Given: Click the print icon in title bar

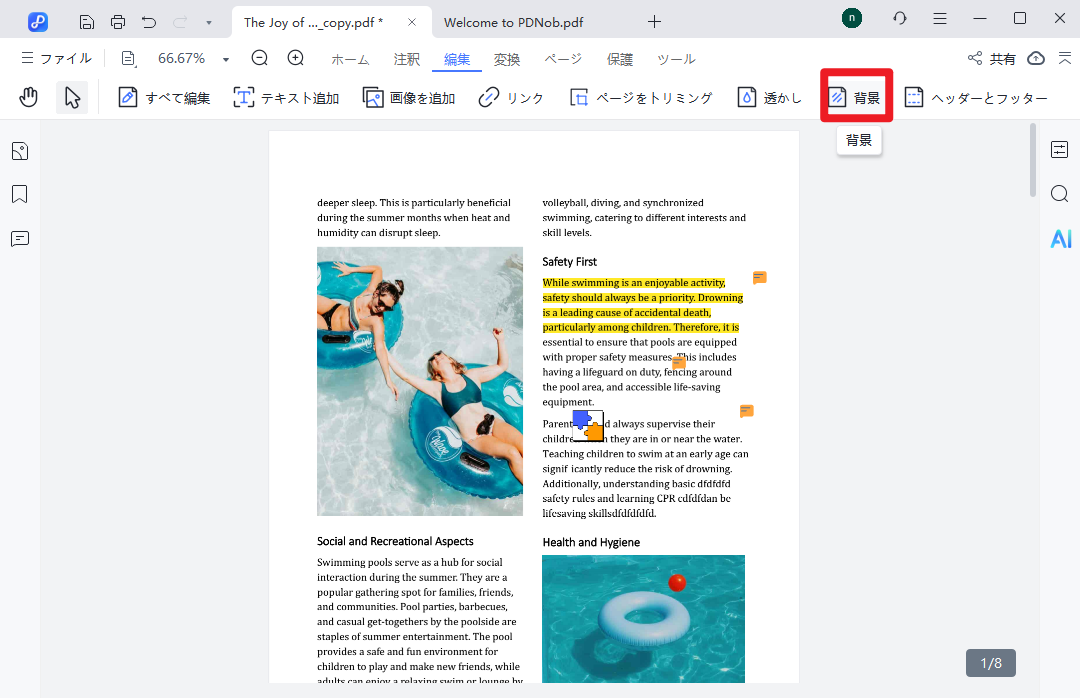Looking at the screenshot, I should pyautogui.click(x=118, y=21).
